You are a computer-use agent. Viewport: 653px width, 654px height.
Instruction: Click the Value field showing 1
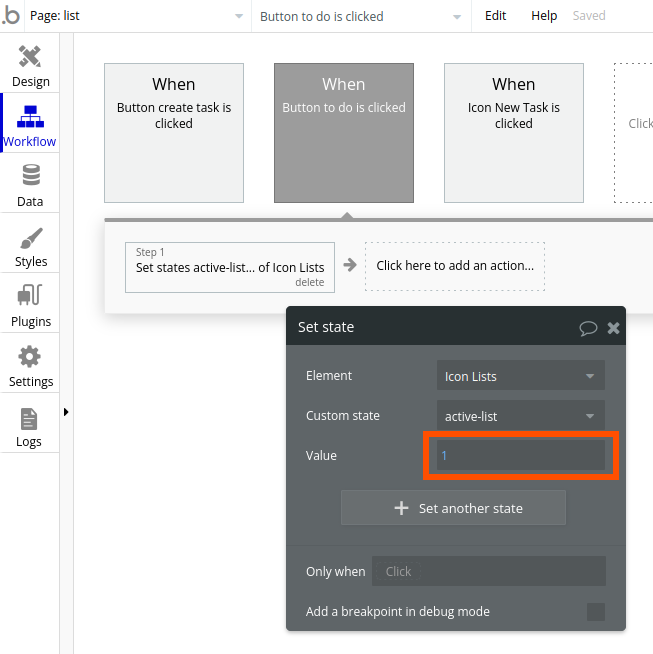[521, 455]
